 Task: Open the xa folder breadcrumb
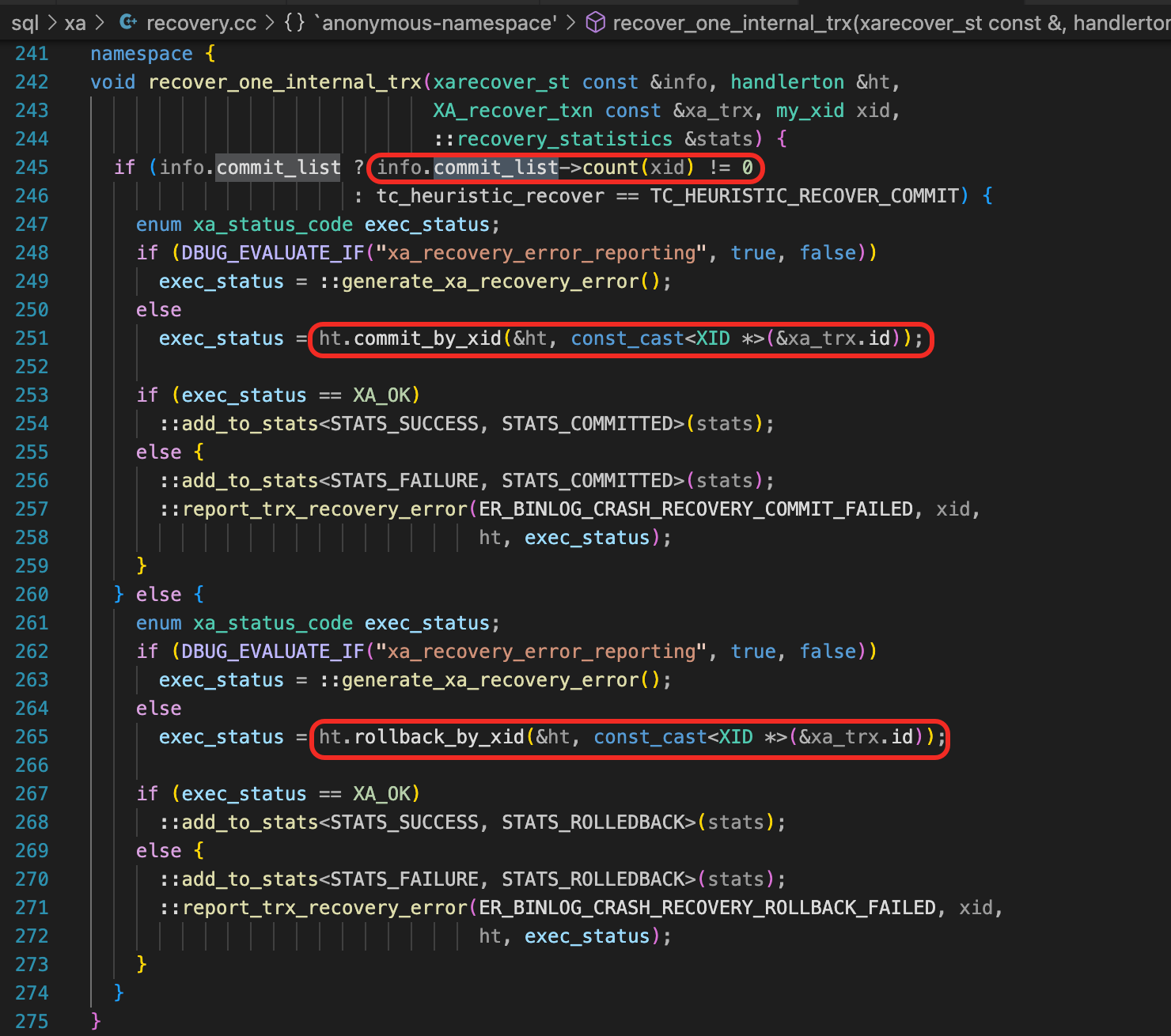tap(75, 23)
